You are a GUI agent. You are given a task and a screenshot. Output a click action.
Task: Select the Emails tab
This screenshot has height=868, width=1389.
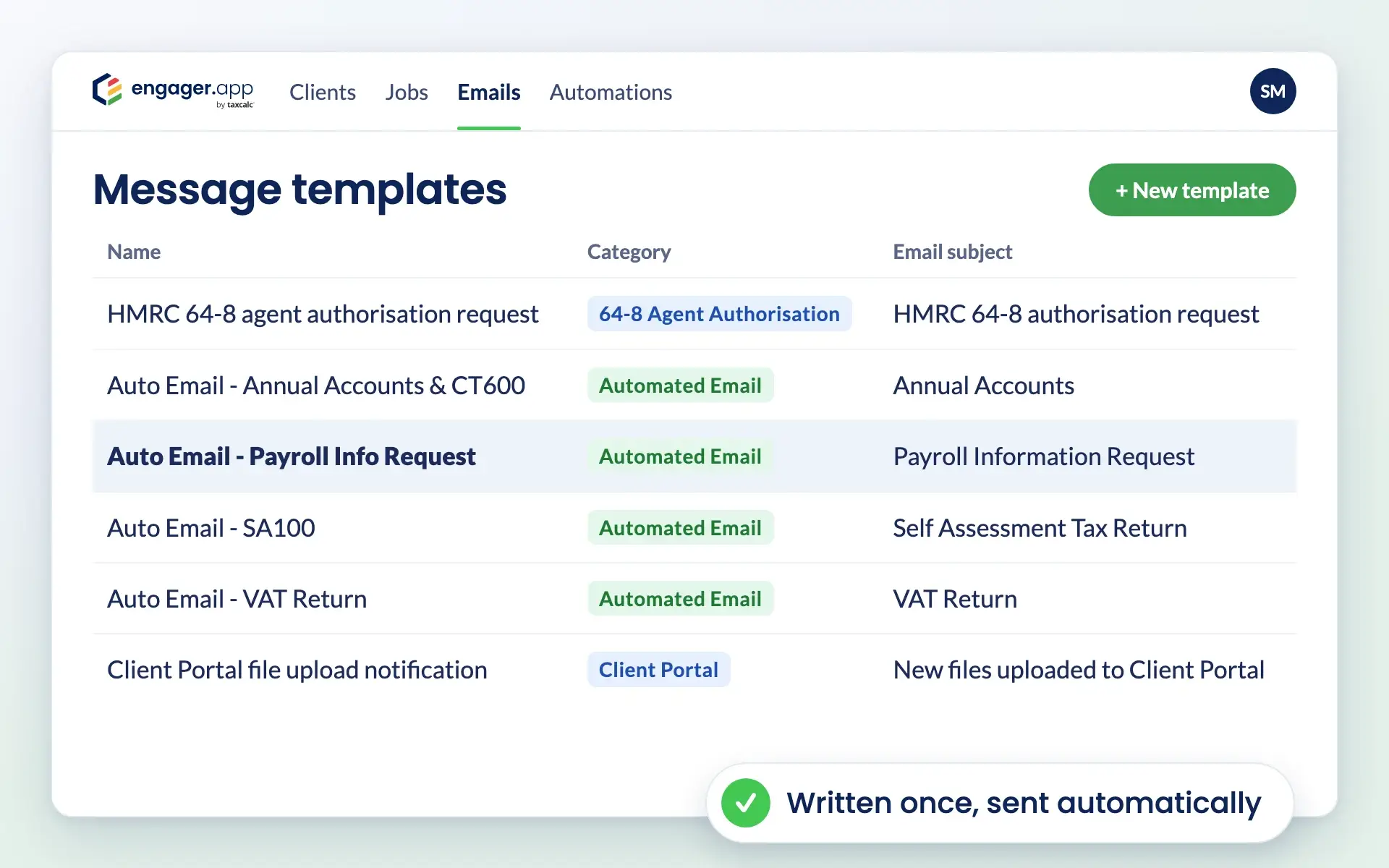[x=489, y=92]
